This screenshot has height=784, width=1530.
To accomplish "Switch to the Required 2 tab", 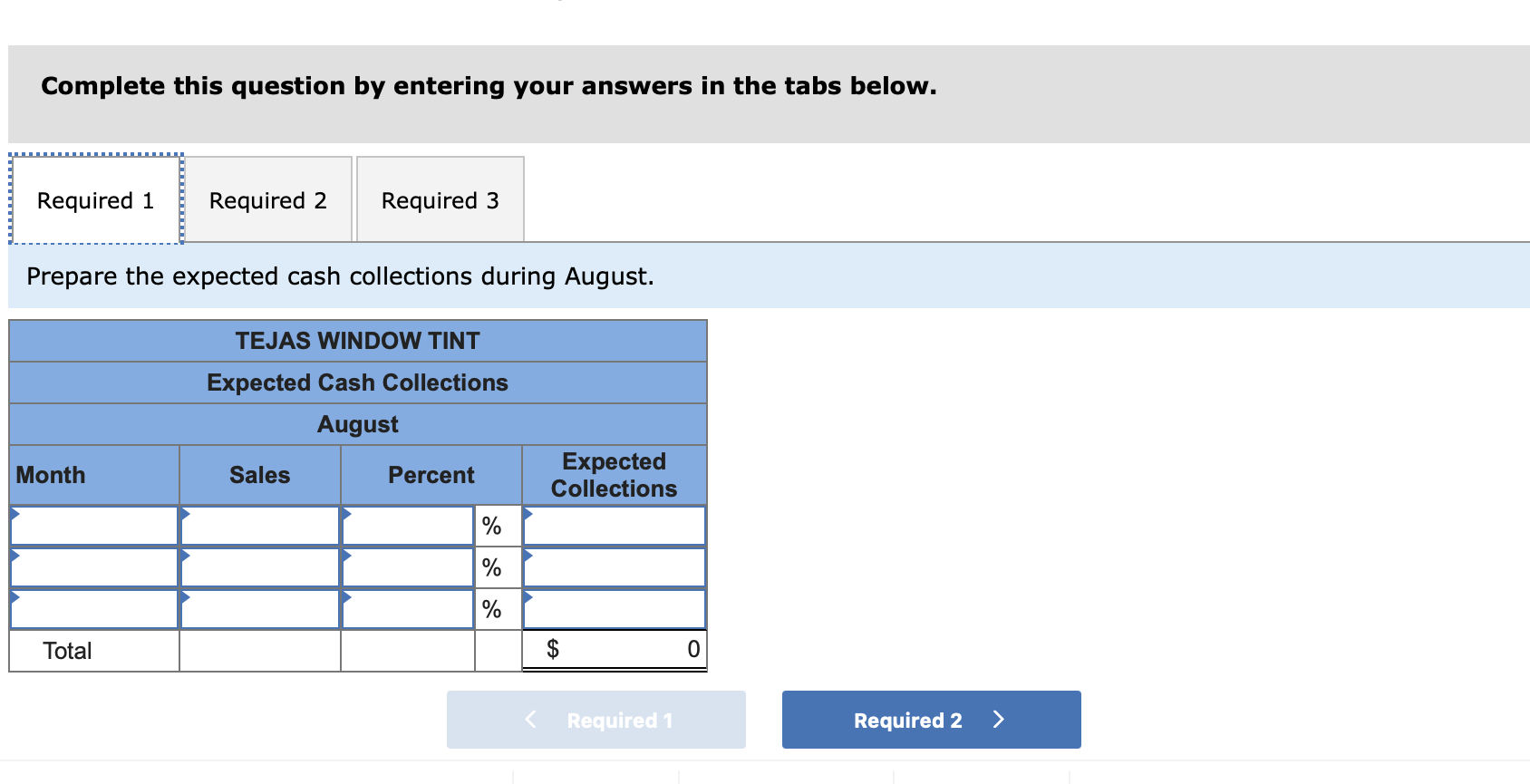I will pyautogui.click(x=267, y=199).
